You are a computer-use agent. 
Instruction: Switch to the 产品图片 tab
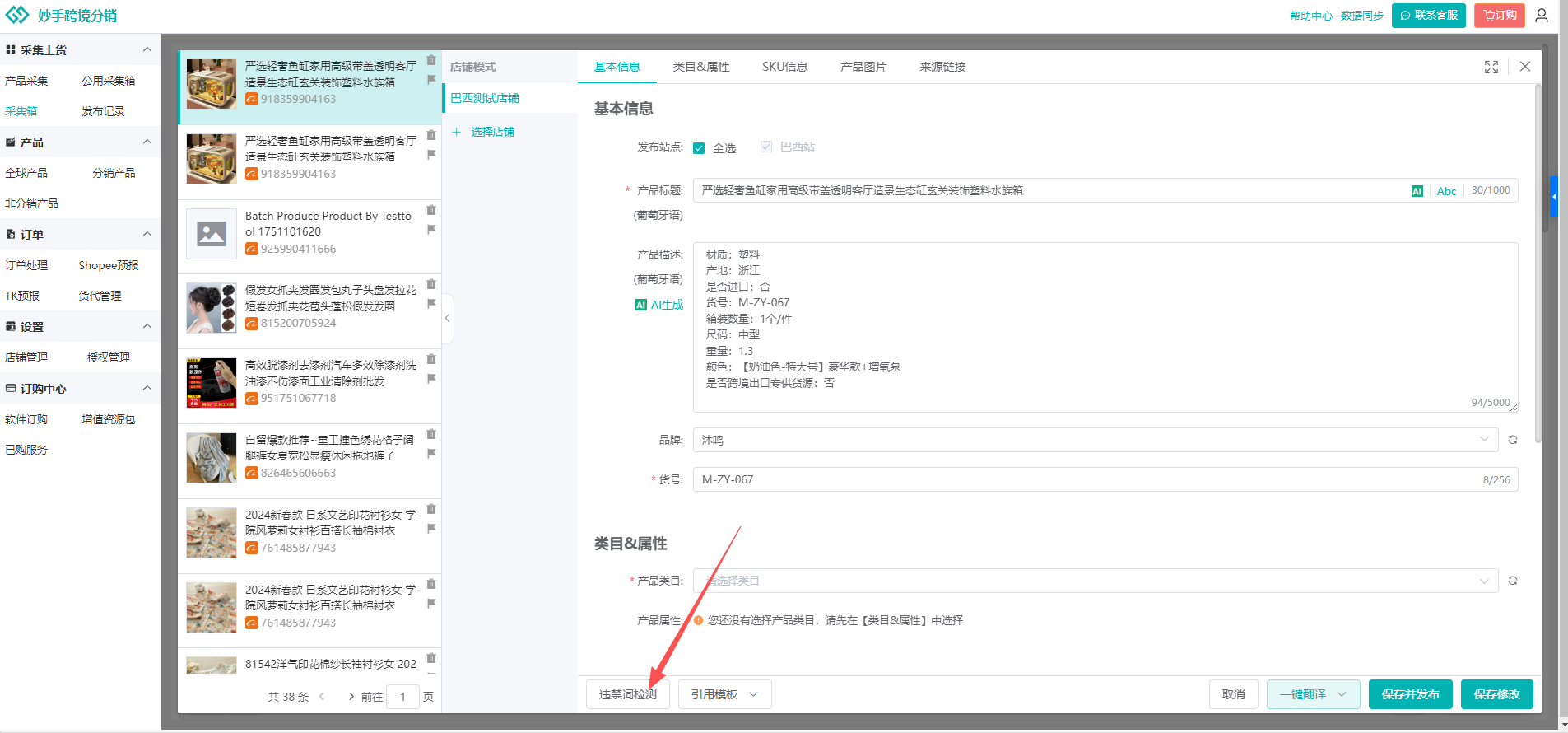(x=863, y=67)
